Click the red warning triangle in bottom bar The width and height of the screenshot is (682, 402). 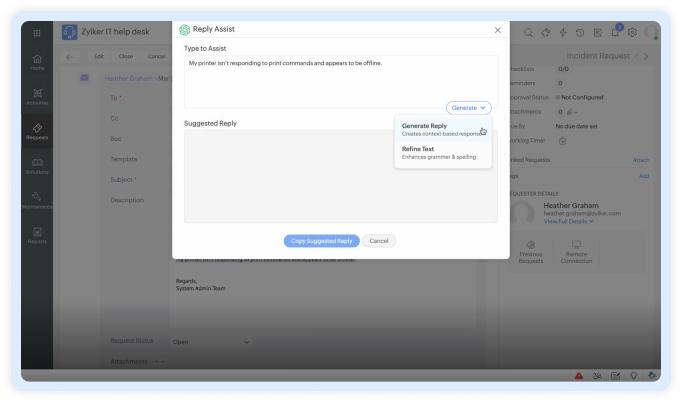(579, 375)
